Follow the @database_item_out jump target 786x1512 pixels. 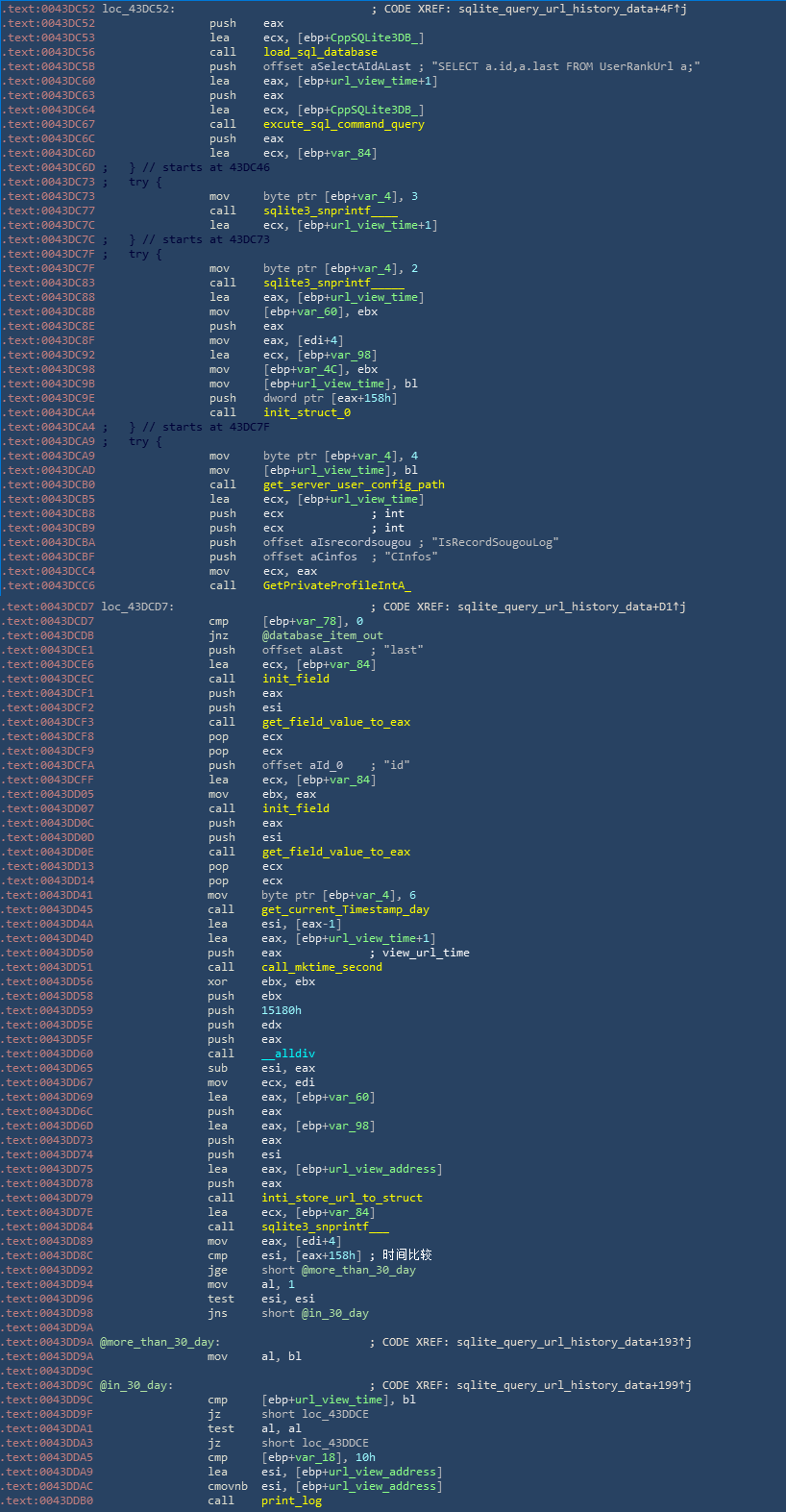(322, 635)
